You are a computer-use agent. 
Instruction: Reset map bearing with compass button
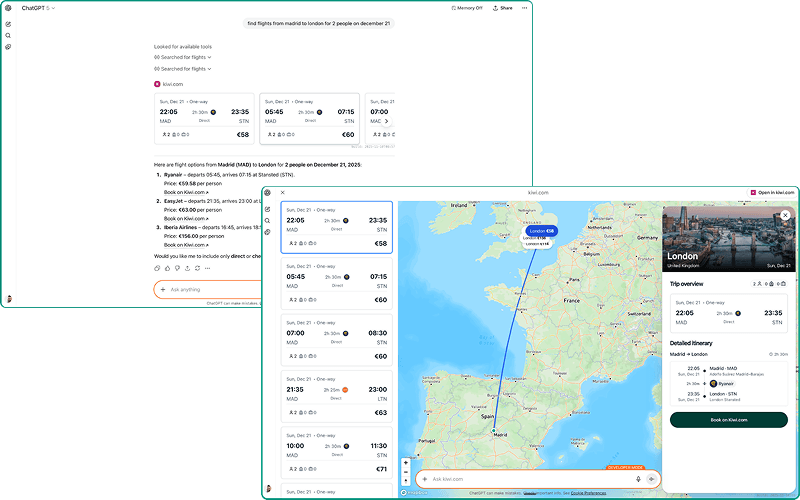pos(406,481)
